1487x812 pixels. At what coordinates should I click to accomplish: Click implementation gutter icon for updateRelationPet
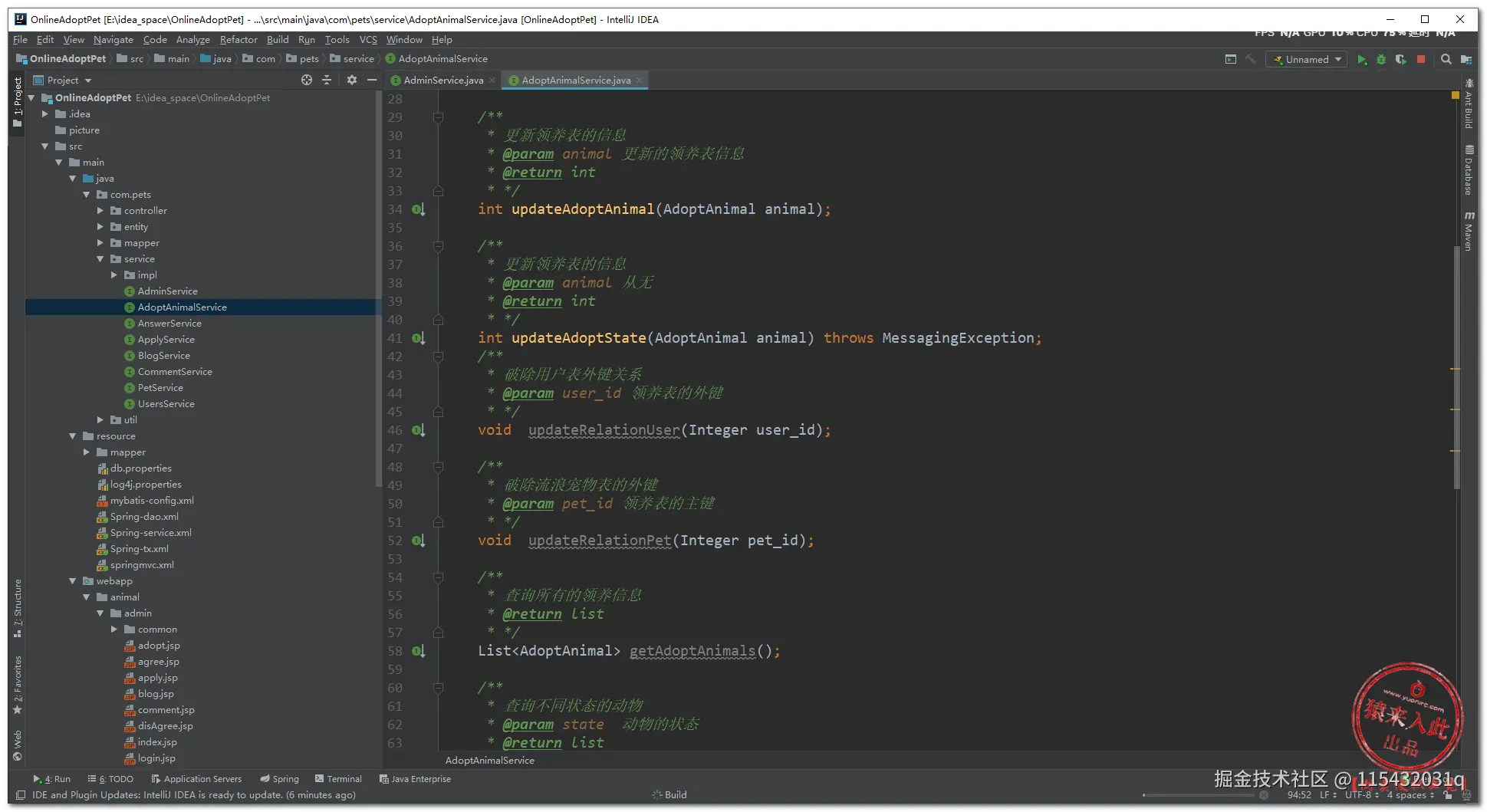point(418,541)
